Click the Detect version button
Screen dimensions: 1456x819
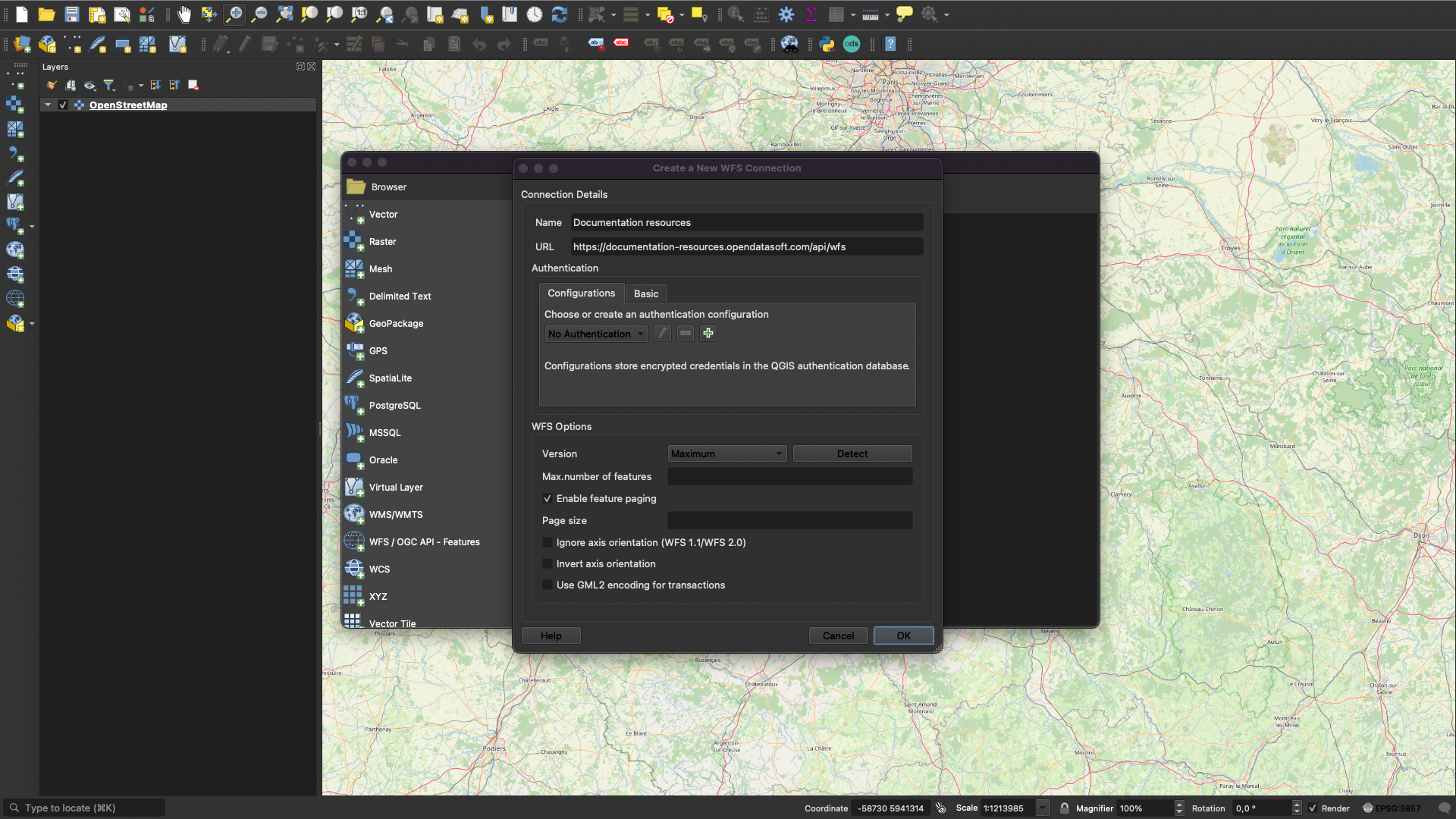click(852, 454)
